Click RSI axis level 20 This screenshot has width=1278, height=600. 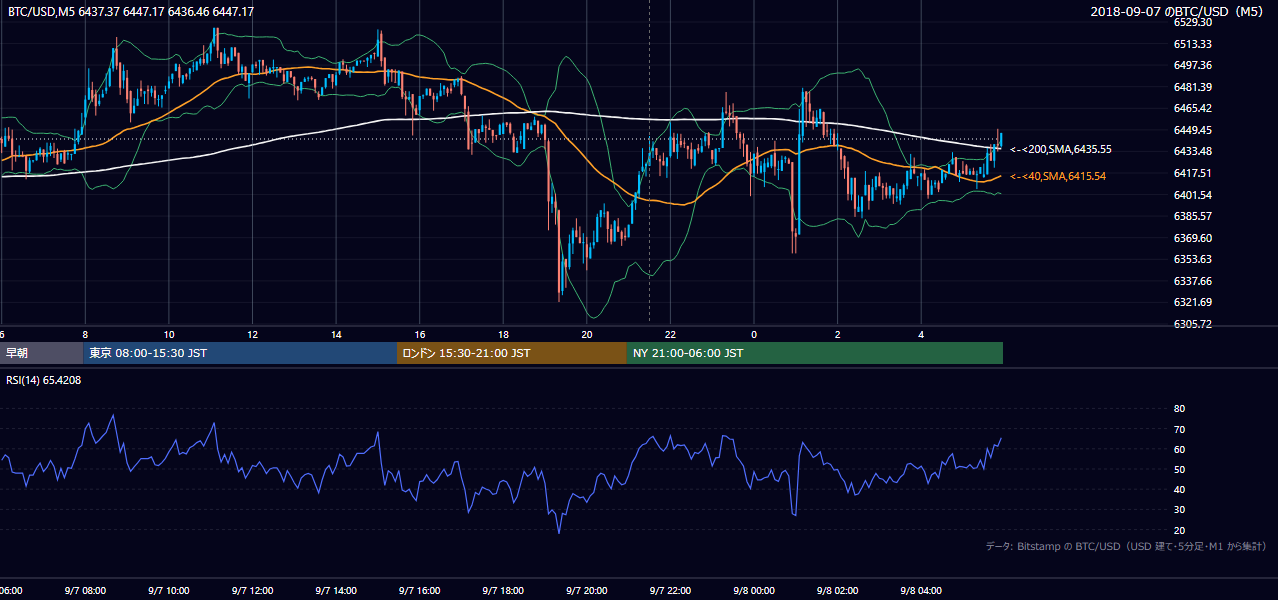pyautogui.click(x=1179, y=530)
